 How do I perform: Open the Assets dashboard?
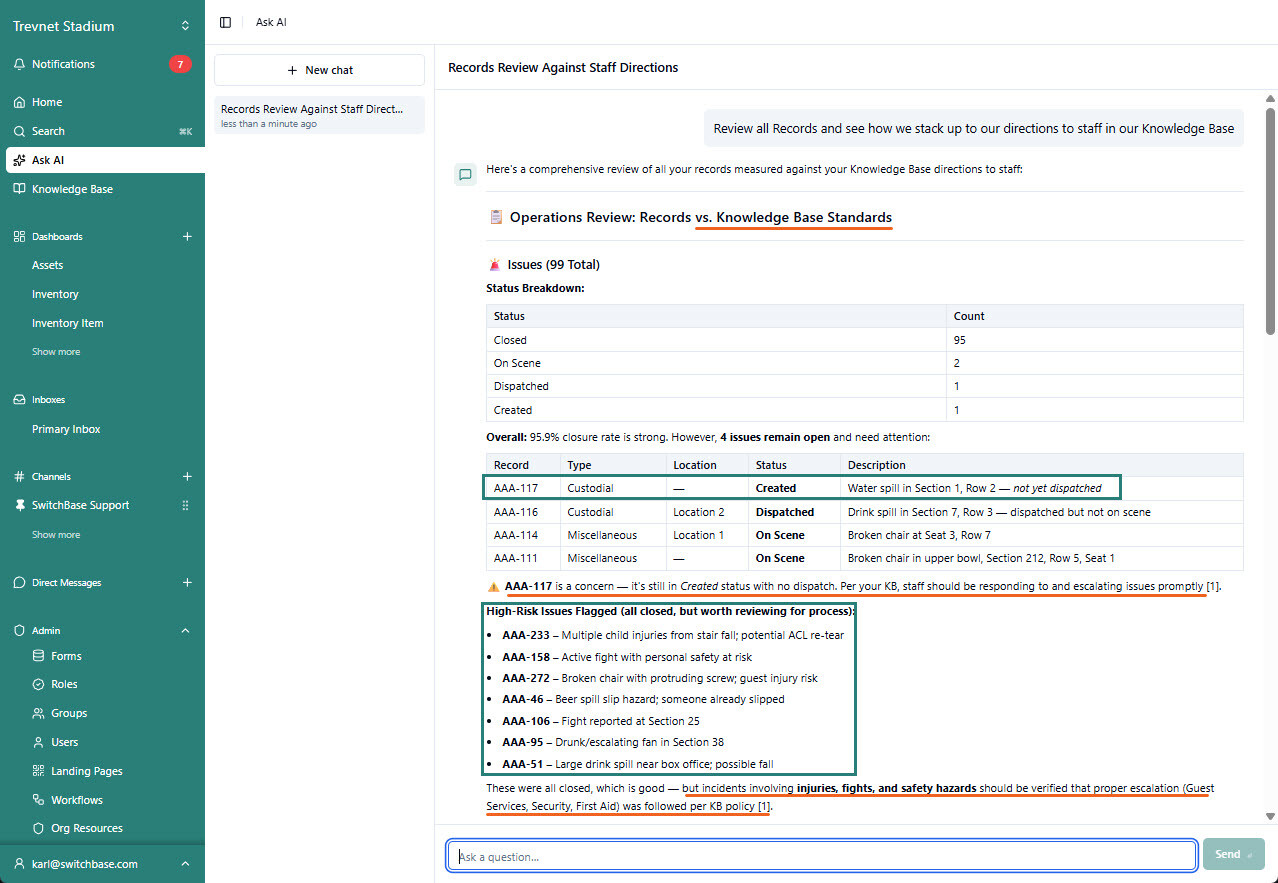pyautogui.click(x=47, y=266)
